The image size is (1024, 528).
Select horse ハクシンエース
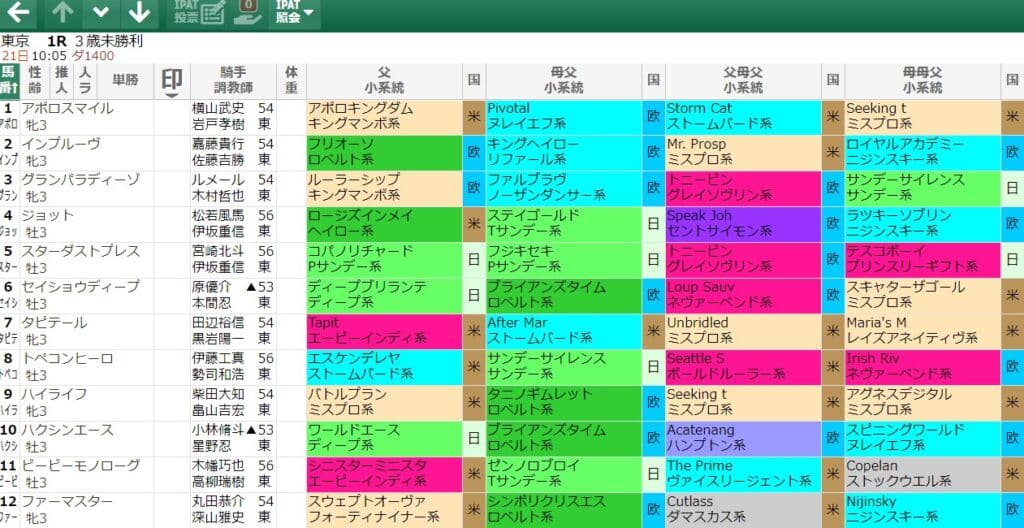(67, 430)
